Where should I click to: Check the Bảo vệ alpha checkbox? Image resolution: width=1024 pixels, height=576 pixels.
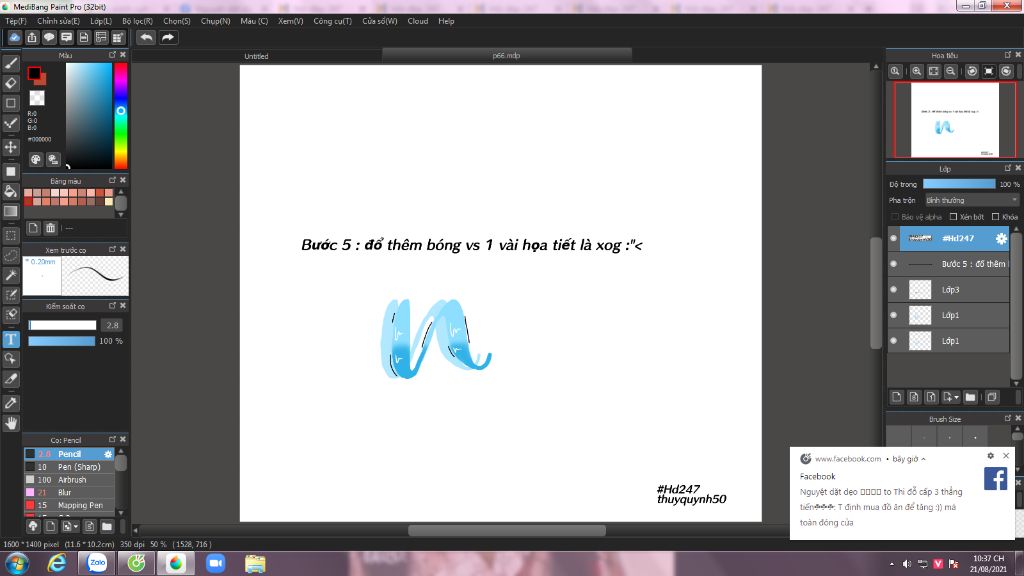click(895, 217)
